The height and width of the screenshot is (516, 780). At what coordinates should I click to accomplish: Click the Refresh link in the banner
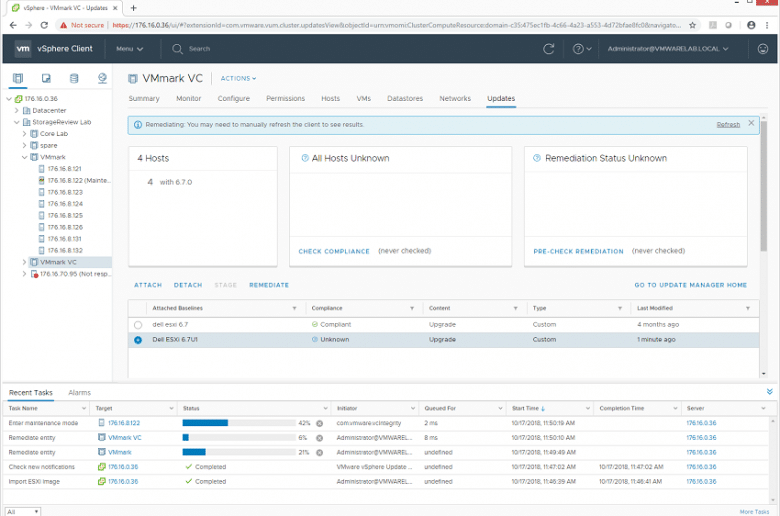click(x=728, y=125)
